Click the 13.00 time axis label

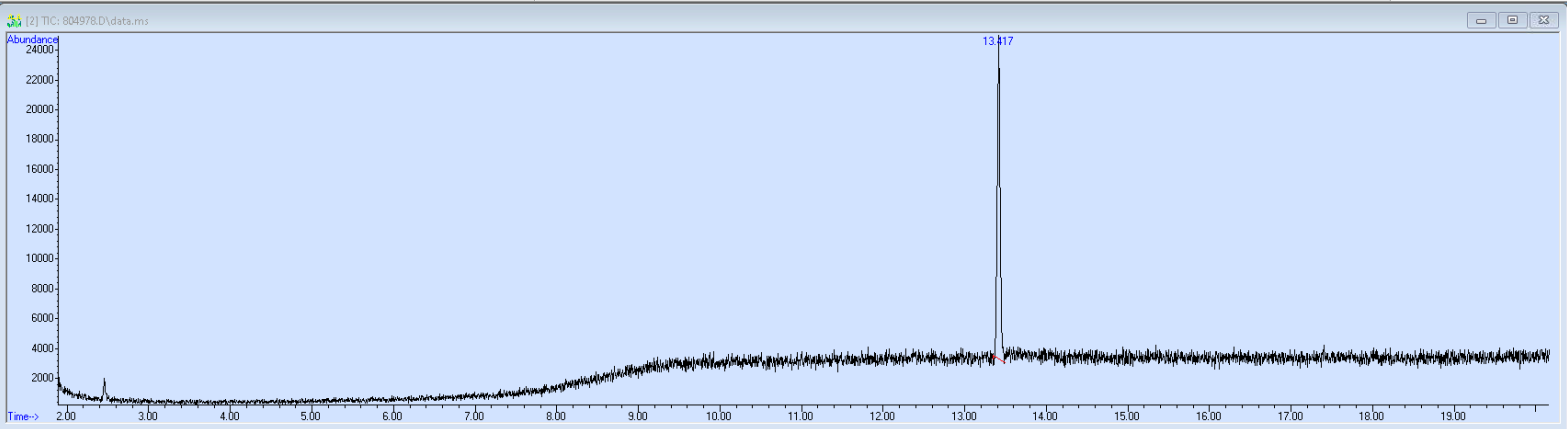pyautogui.click(x=963, y=415)
